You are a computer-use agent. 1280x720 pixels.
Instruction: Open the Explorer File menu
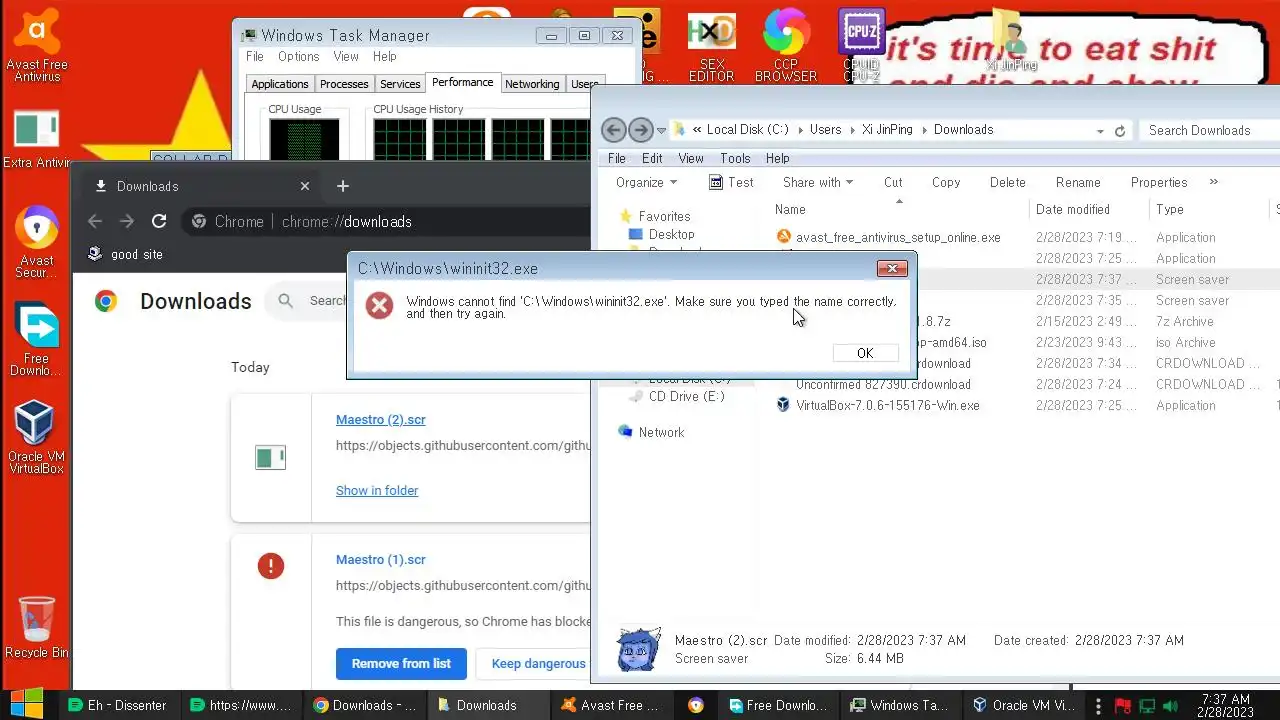(x=617, y=158)
